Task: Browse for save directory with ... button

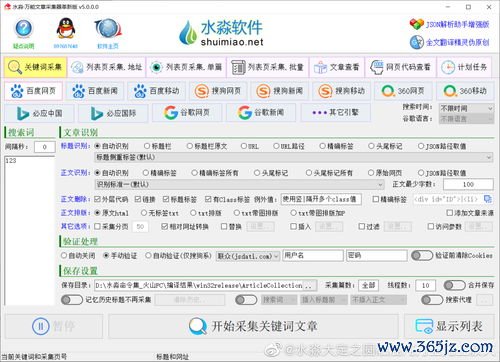Action: pos(310,285)
